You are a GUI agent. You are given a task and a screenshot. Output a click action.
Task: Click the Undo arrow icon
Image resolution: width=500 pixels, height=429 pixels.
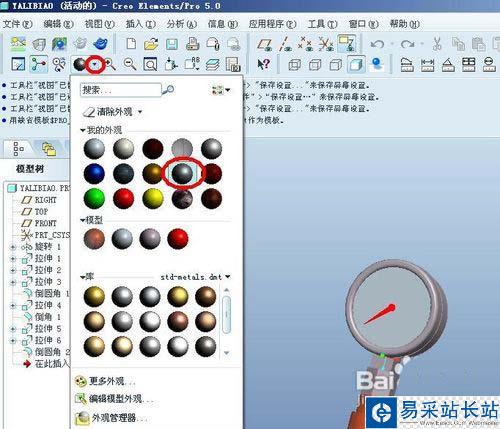377,44
